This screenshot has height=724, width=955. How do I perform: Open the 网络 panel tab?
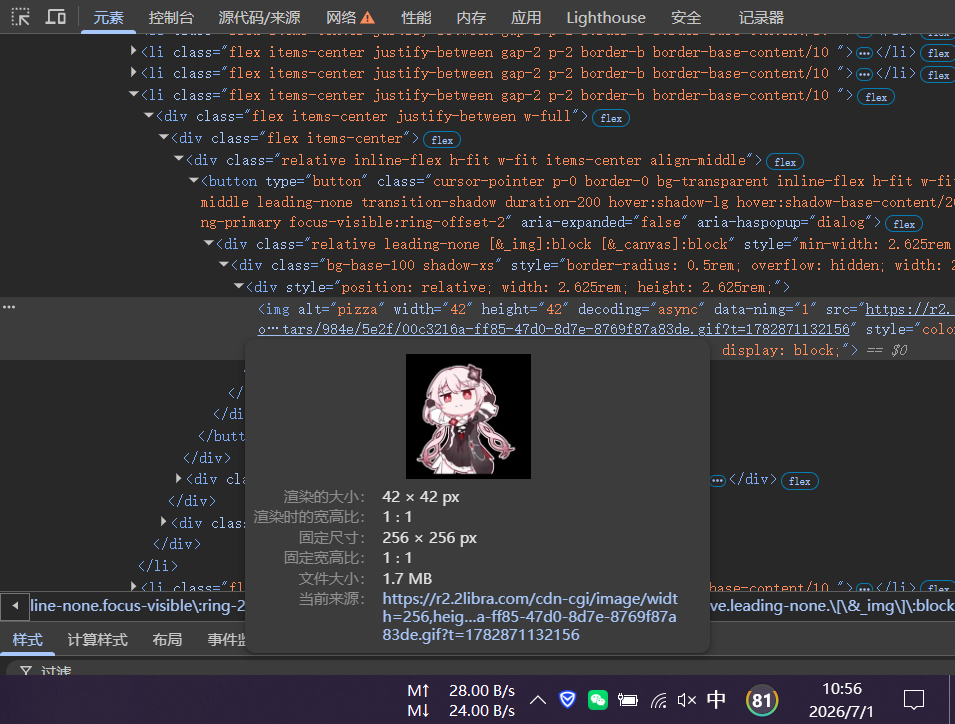tap(350, 18)
